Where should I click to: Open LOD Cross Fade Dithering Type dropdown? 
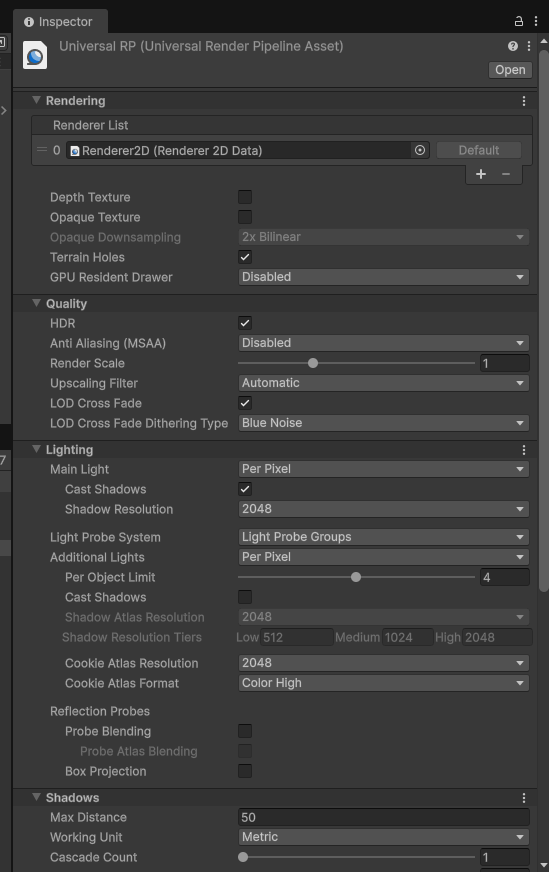383,423
